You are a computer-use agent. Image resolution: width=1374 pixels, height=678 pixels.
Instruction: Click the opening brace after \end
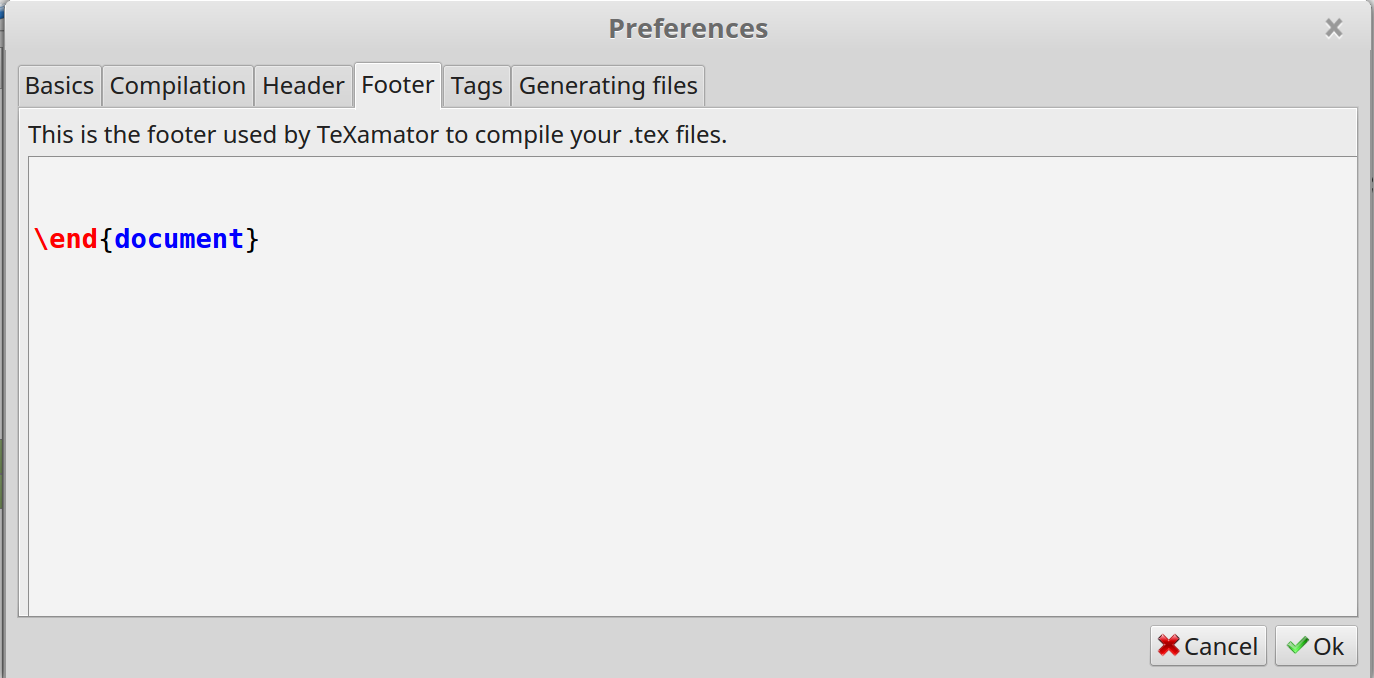pos(106,240)
